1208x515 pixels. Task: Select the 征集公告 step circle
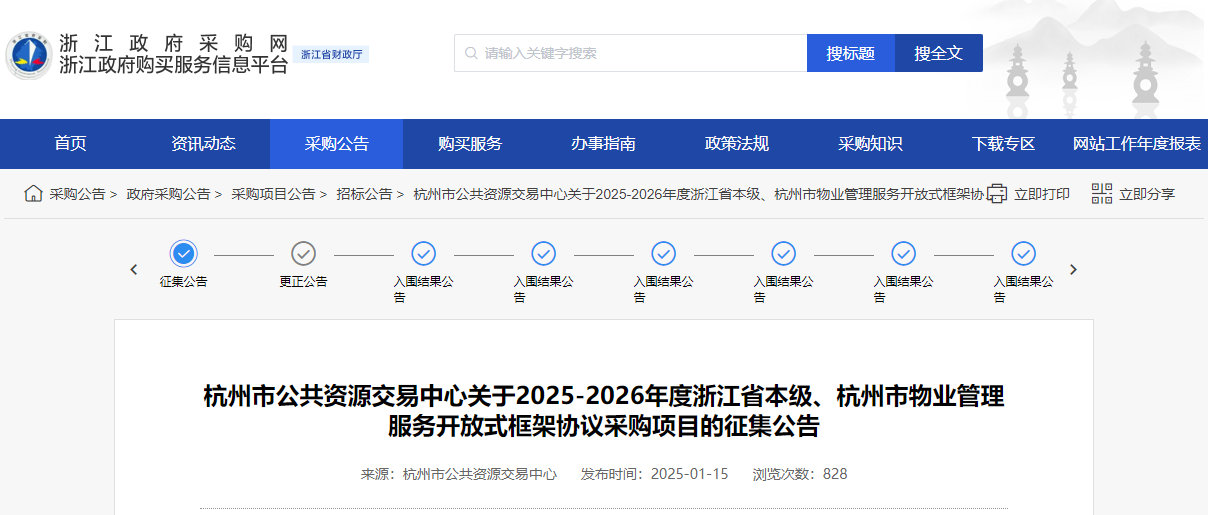click(183, 253)
